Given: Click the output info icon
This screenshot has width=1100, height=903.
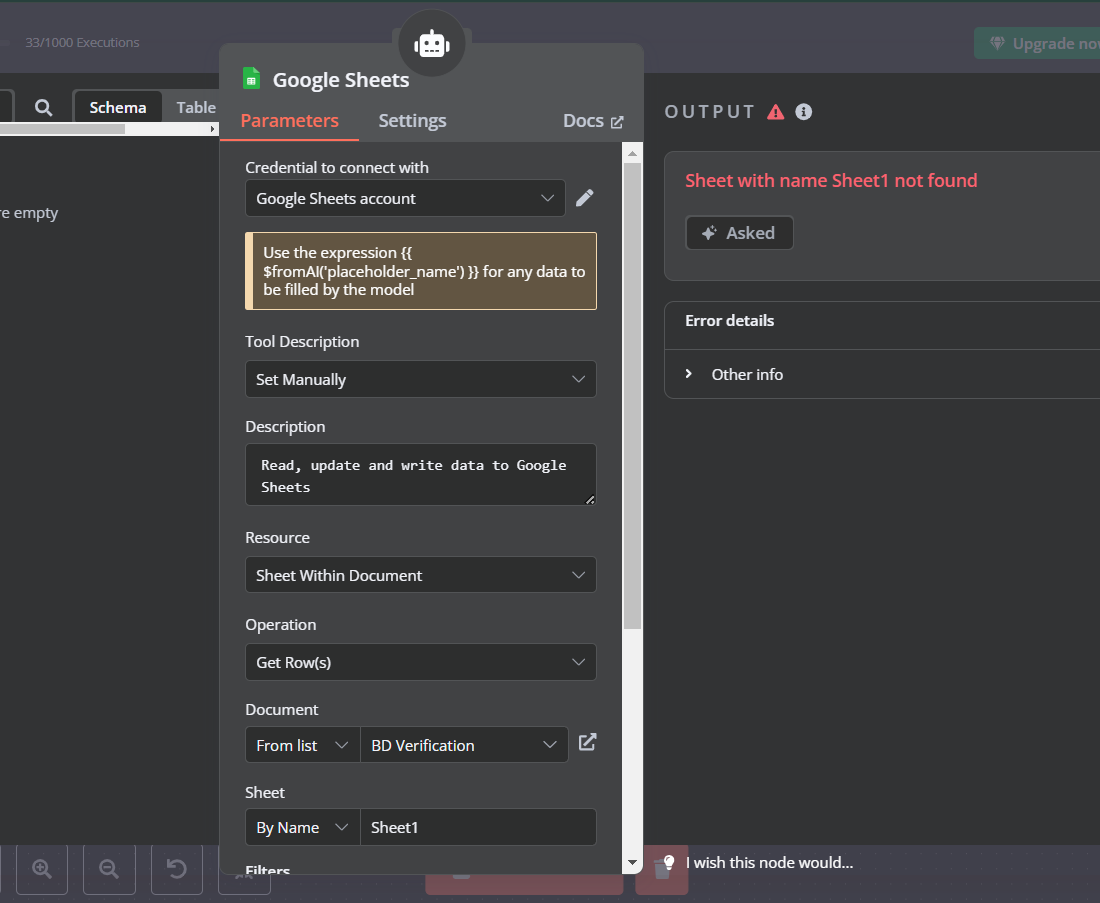Looking at the screenshot, I should (803, 112).
